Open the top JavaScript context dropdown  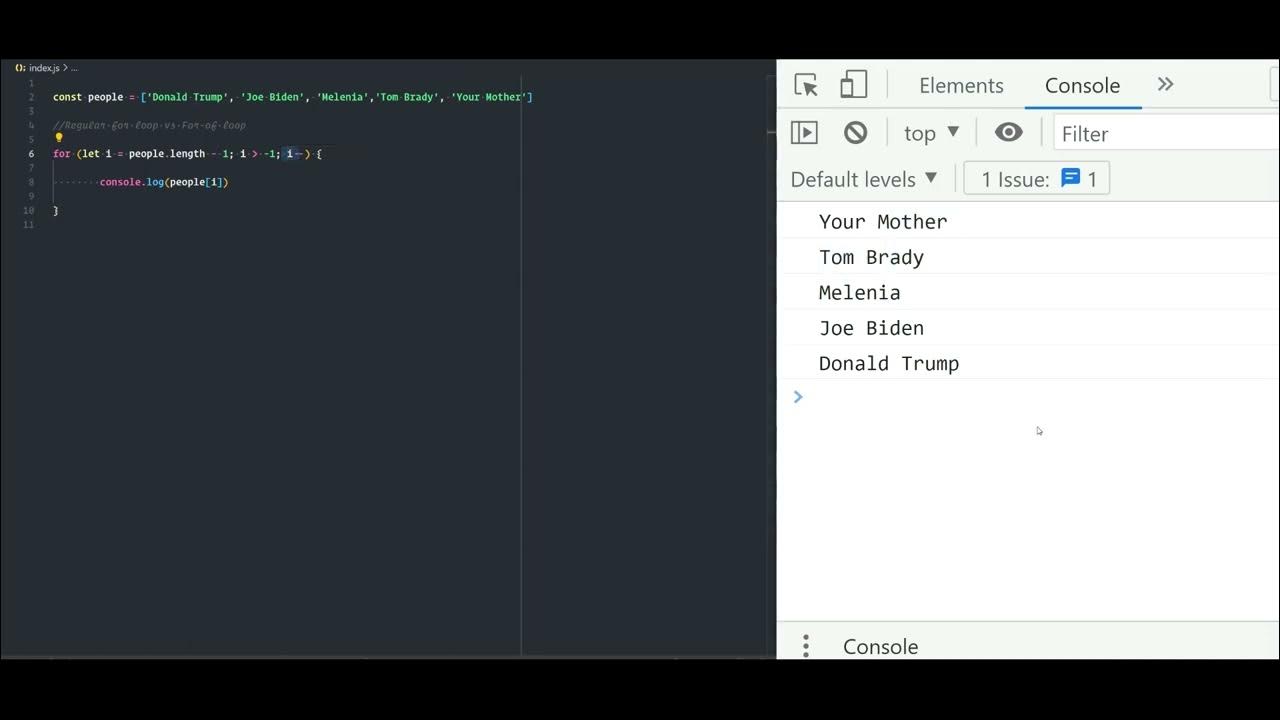tap(931, 133)
